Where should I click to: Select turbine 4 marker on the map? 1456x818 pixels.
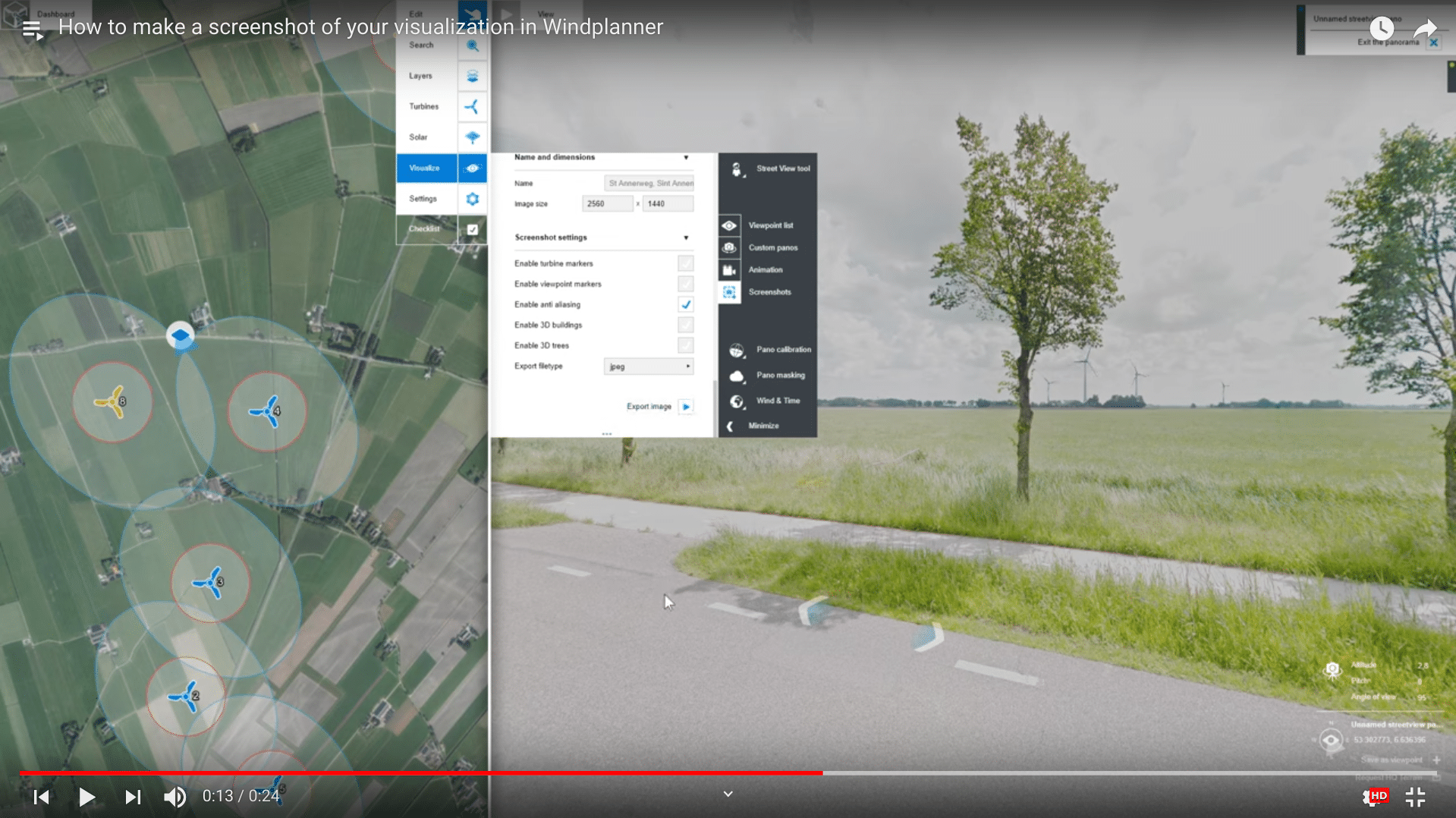(266, 411)
